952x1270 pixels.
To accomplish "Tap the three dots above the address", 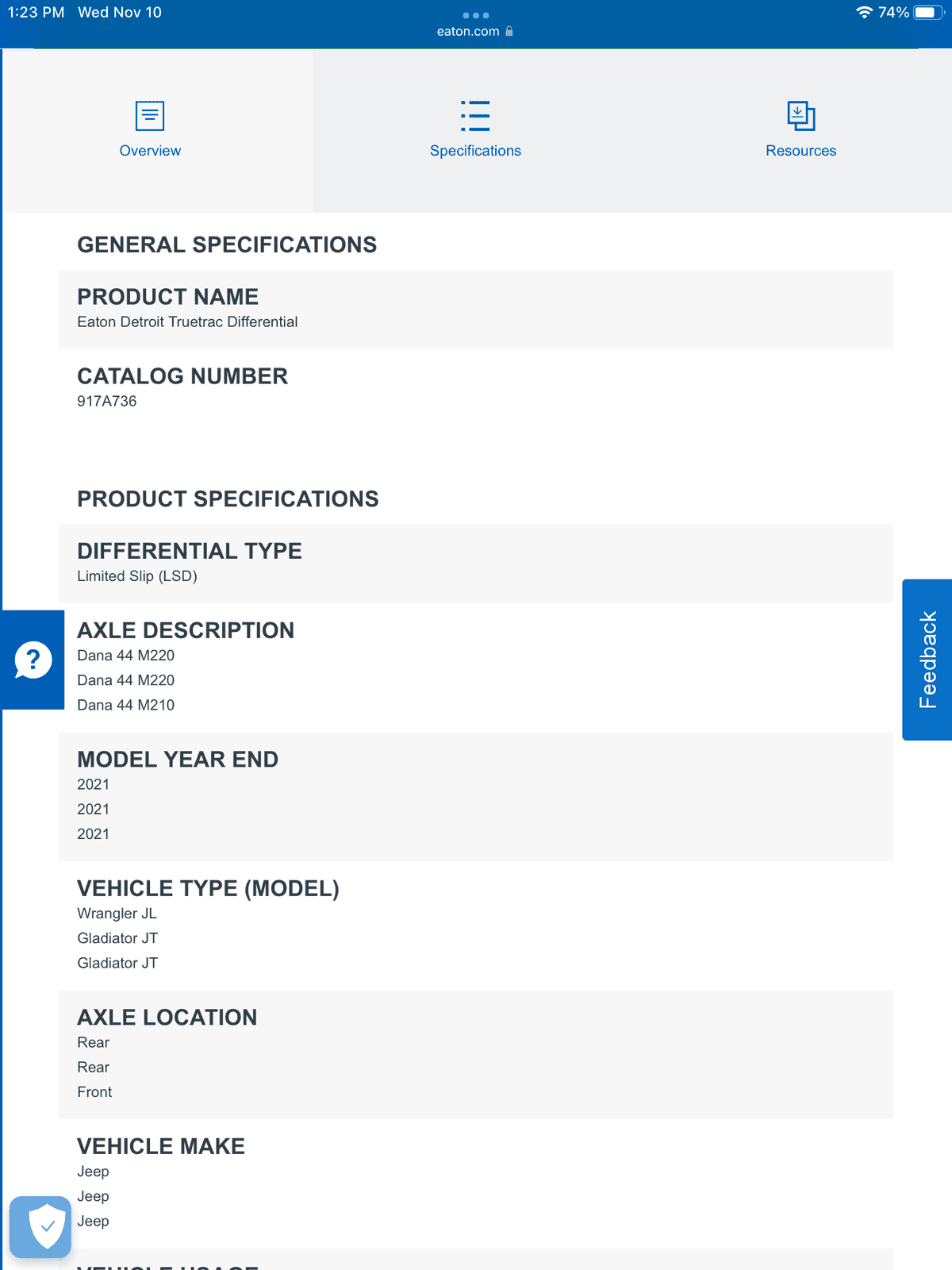I will click(x=476, y=15).
